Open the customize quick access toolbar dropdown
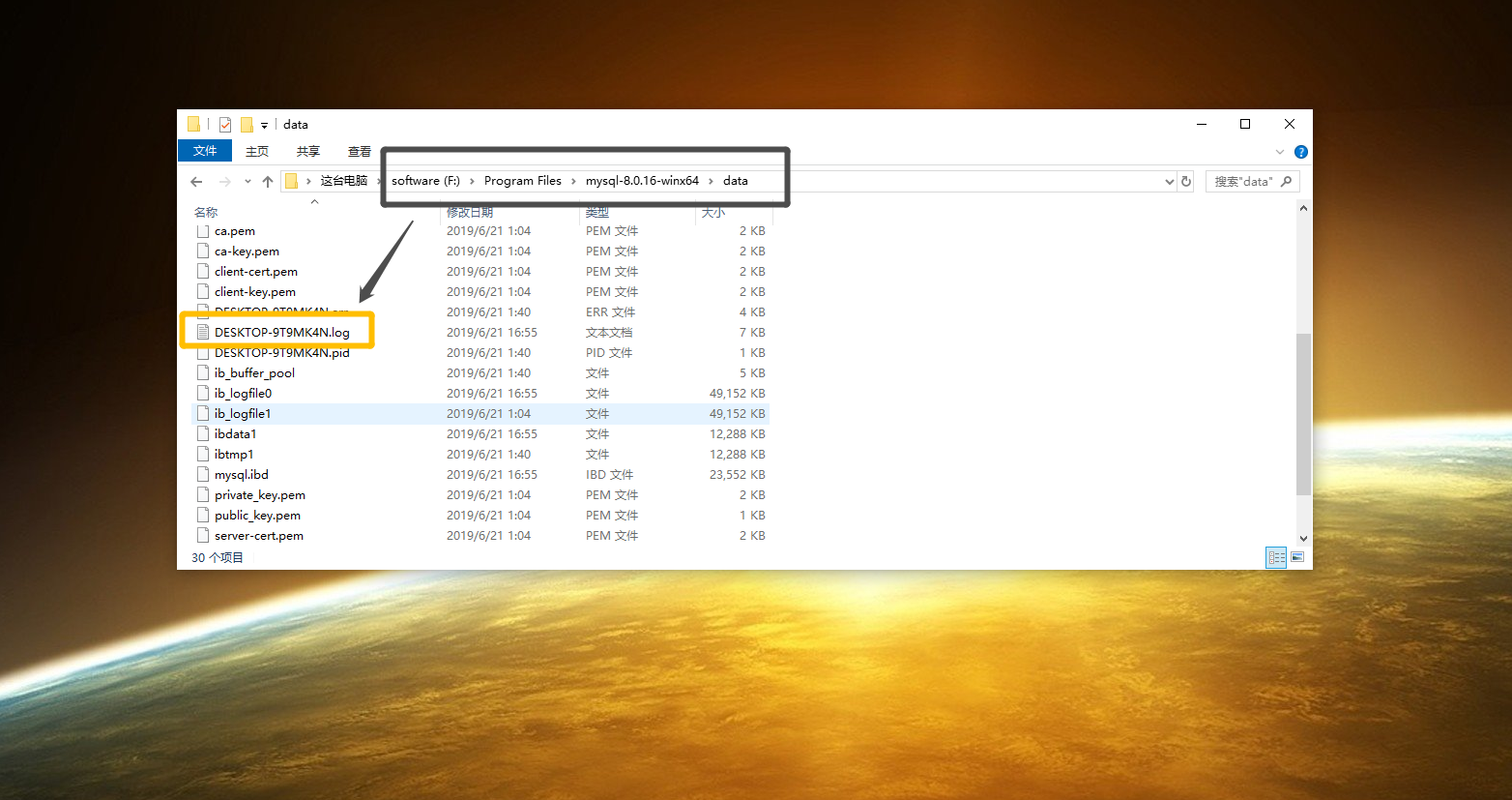1512x800 pixels. coord(264,126)
